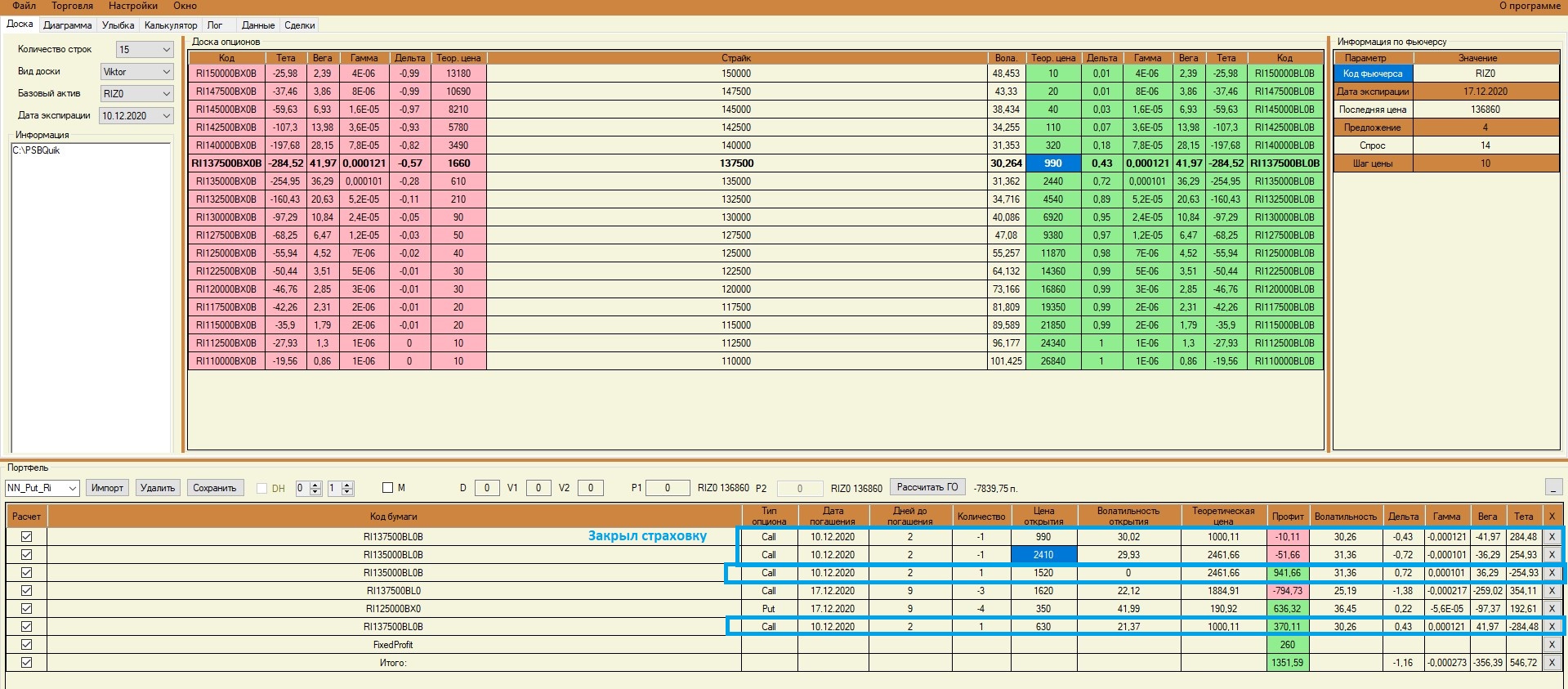Image resolution: width=1568 pixels, height=689 pixels.
Task: Remove the row with profit 941,66
Action: [x=1552, y=573]
